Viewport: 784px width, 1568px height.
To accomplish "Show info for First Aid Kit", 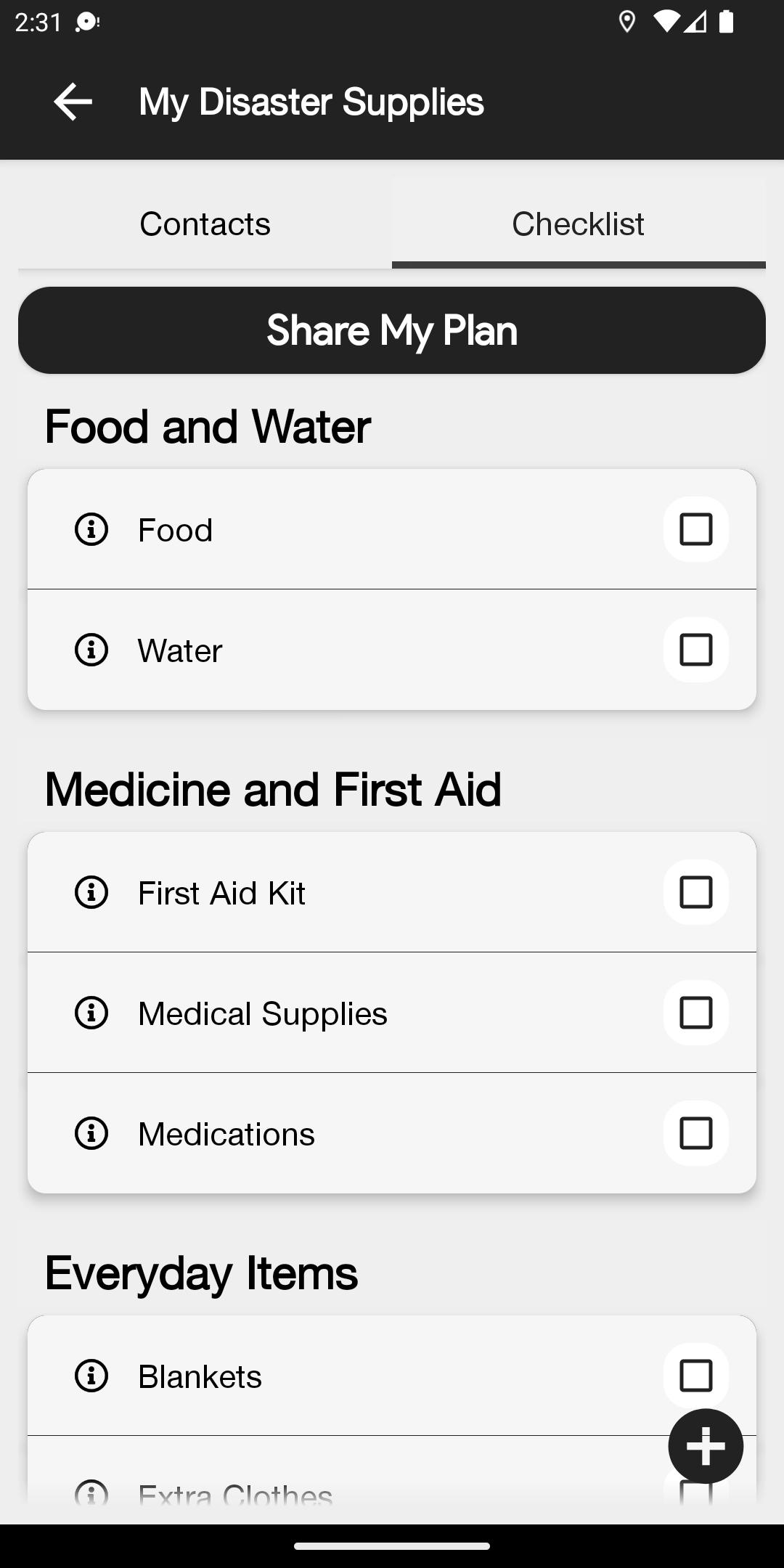I will click(91, 892).
